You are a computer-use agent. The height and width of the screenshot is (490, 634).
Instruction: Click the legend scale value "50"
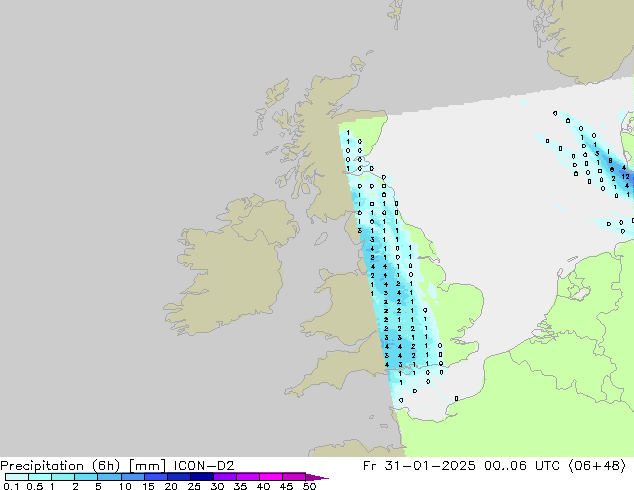(x=309, y=486)
